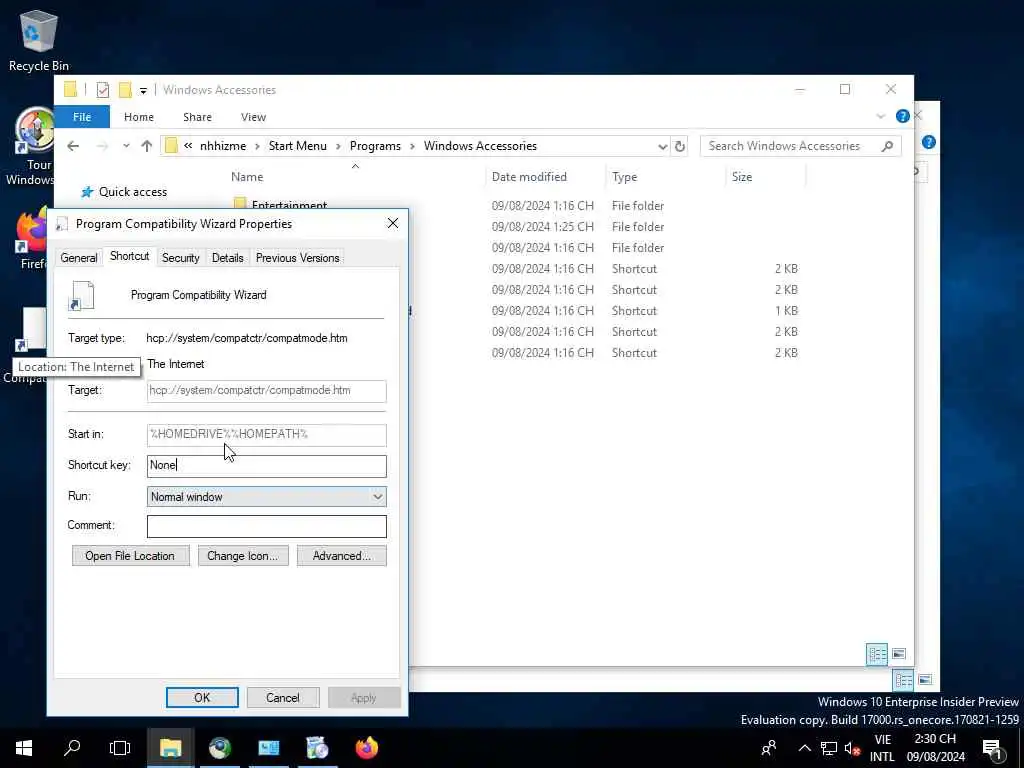Click the Advanced button
Viewport: 1024px width, 768px height.
click(342, 556)
